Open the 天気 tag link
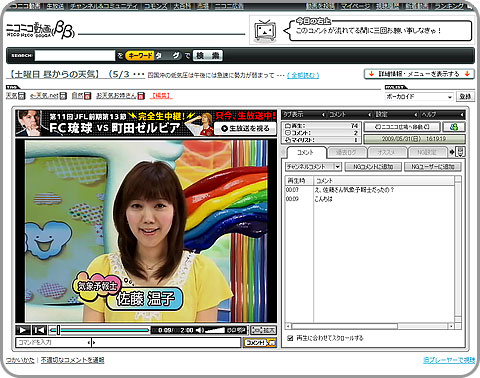Image resolution: width=480 pixels, height=378 pixels. [11, 96]
